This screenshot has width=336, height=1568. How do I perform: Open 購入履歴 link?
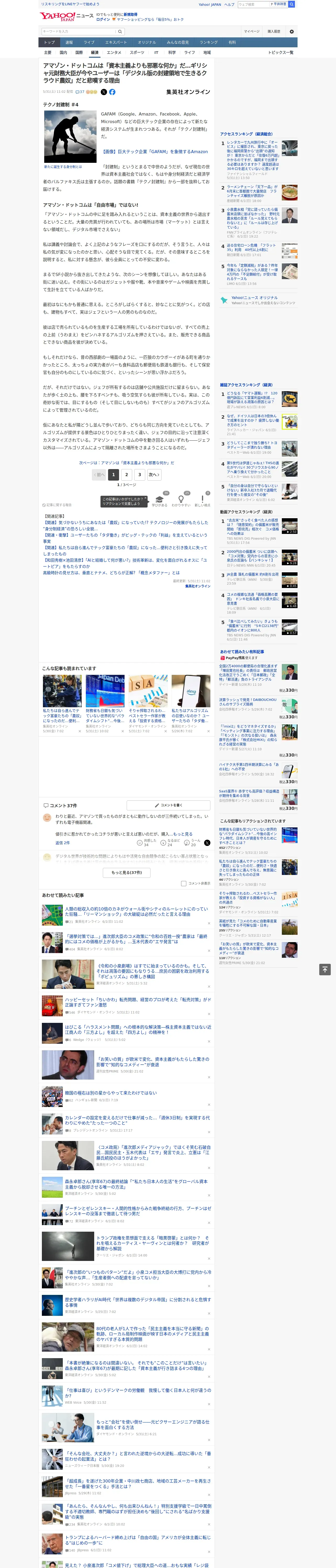point(274,31)
